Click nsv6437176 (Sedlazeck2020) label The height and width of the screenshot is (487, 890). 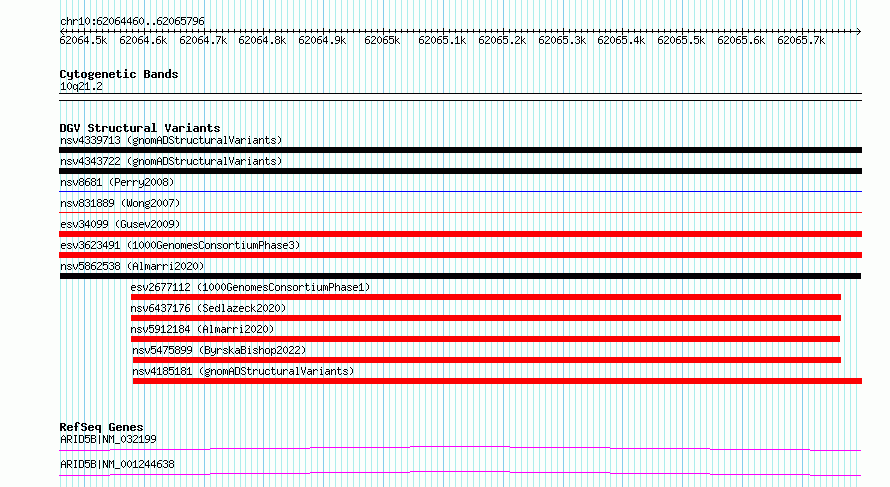(x=208, y=308)
